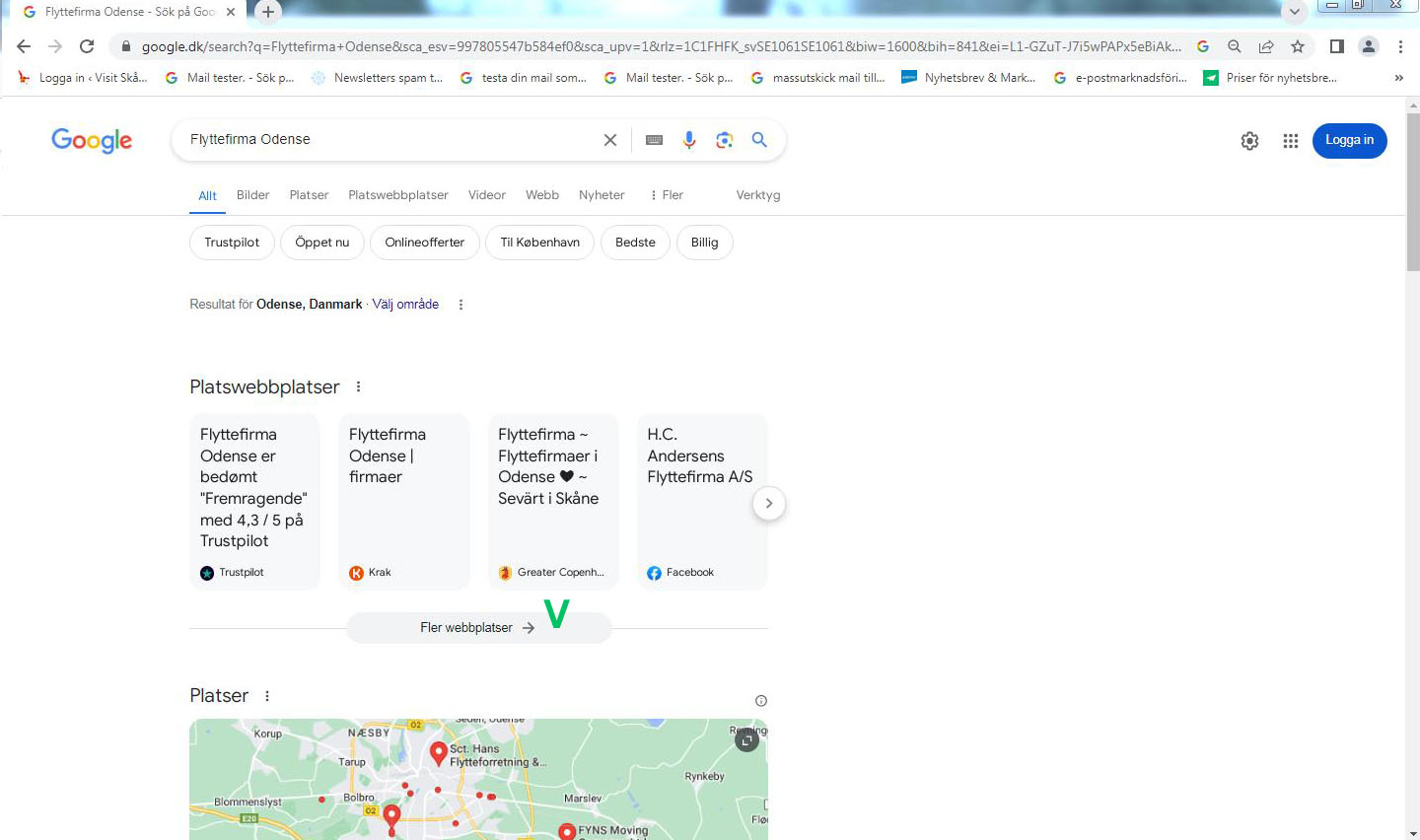This screenshot has width=1420, height=840.
Task: Show info about the Platser results
Action: tap(760, 701)
